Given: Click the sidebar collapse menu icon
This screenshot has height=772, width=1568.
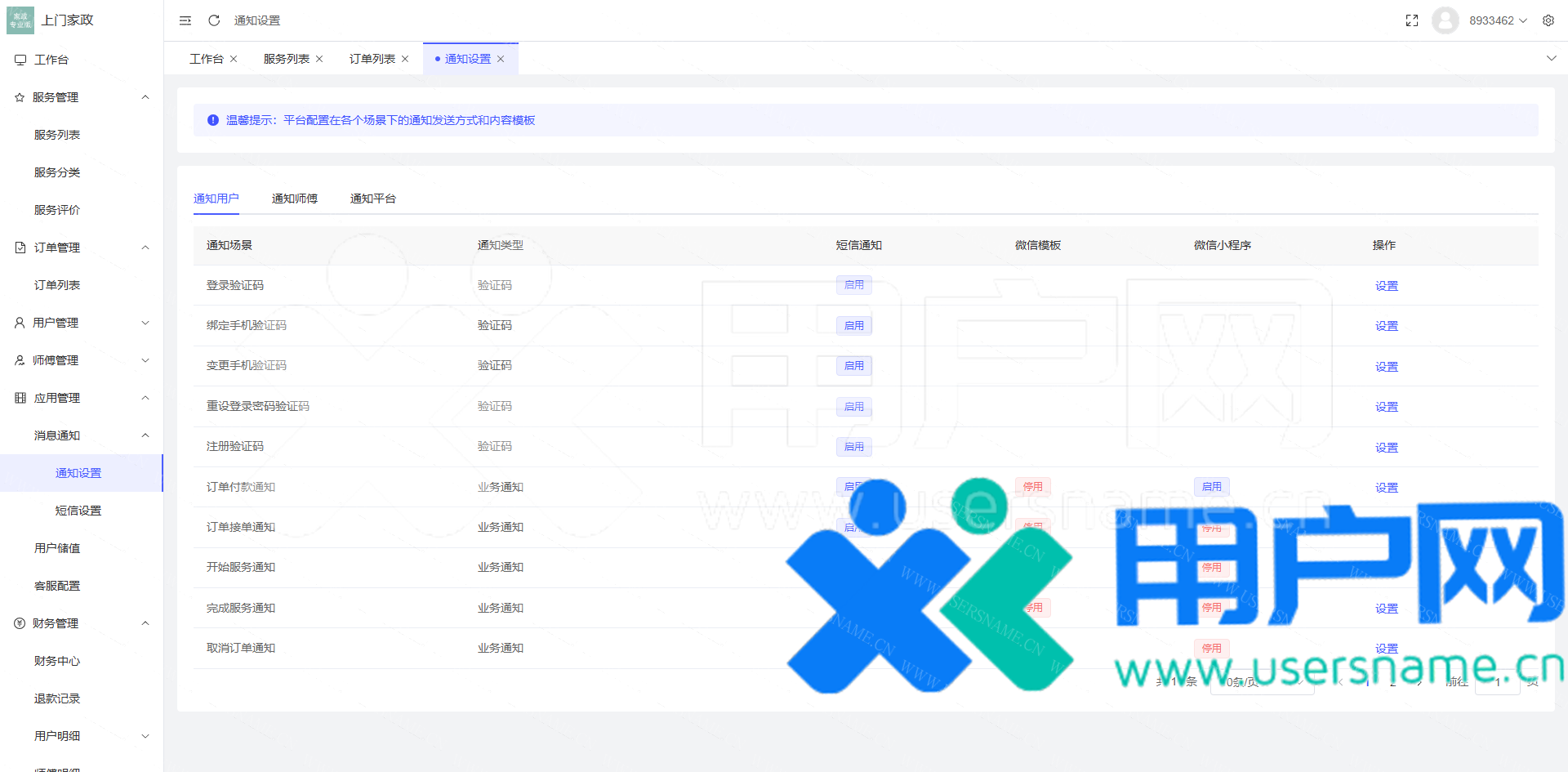Looking at the screenshot, I should pyautogui.click(x=185, y=20).
